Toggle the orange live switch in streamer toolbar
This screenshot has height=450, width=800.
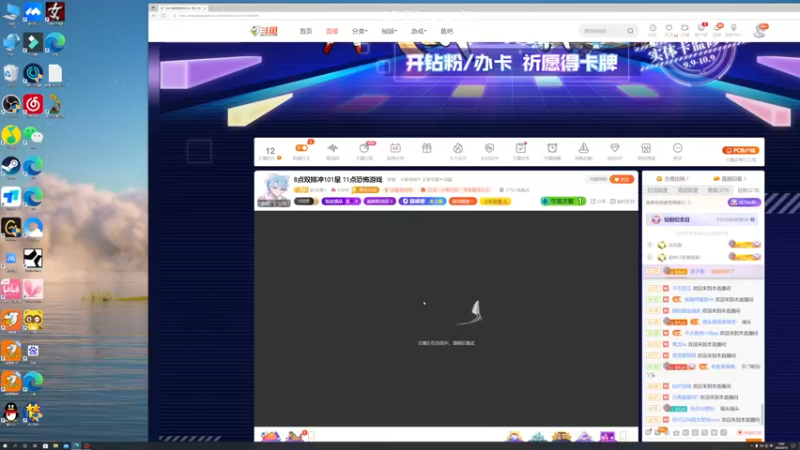[x=302, y=148]
